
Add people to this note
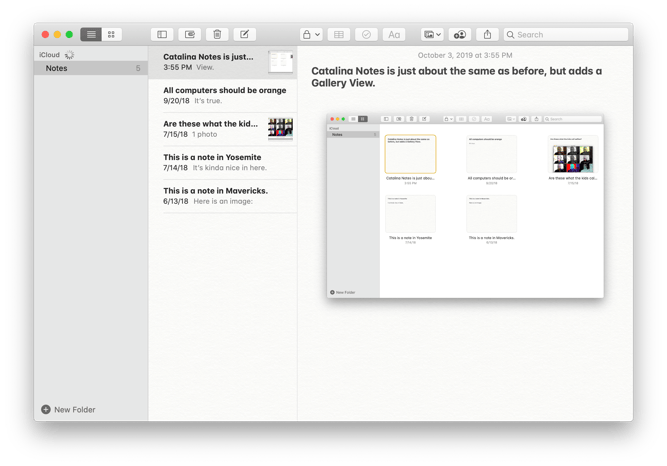pos(460,34)
